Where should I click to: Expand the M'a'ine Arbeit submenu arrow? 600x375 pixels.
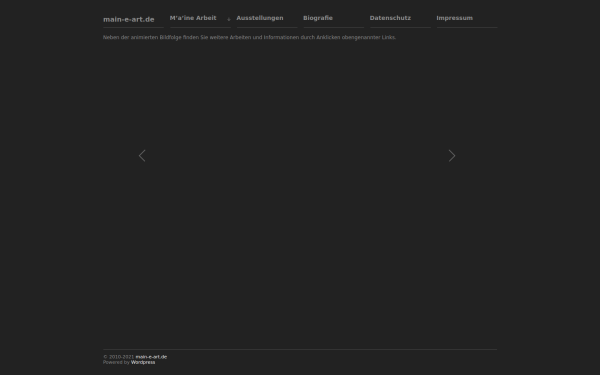click(x=229, y=19)
